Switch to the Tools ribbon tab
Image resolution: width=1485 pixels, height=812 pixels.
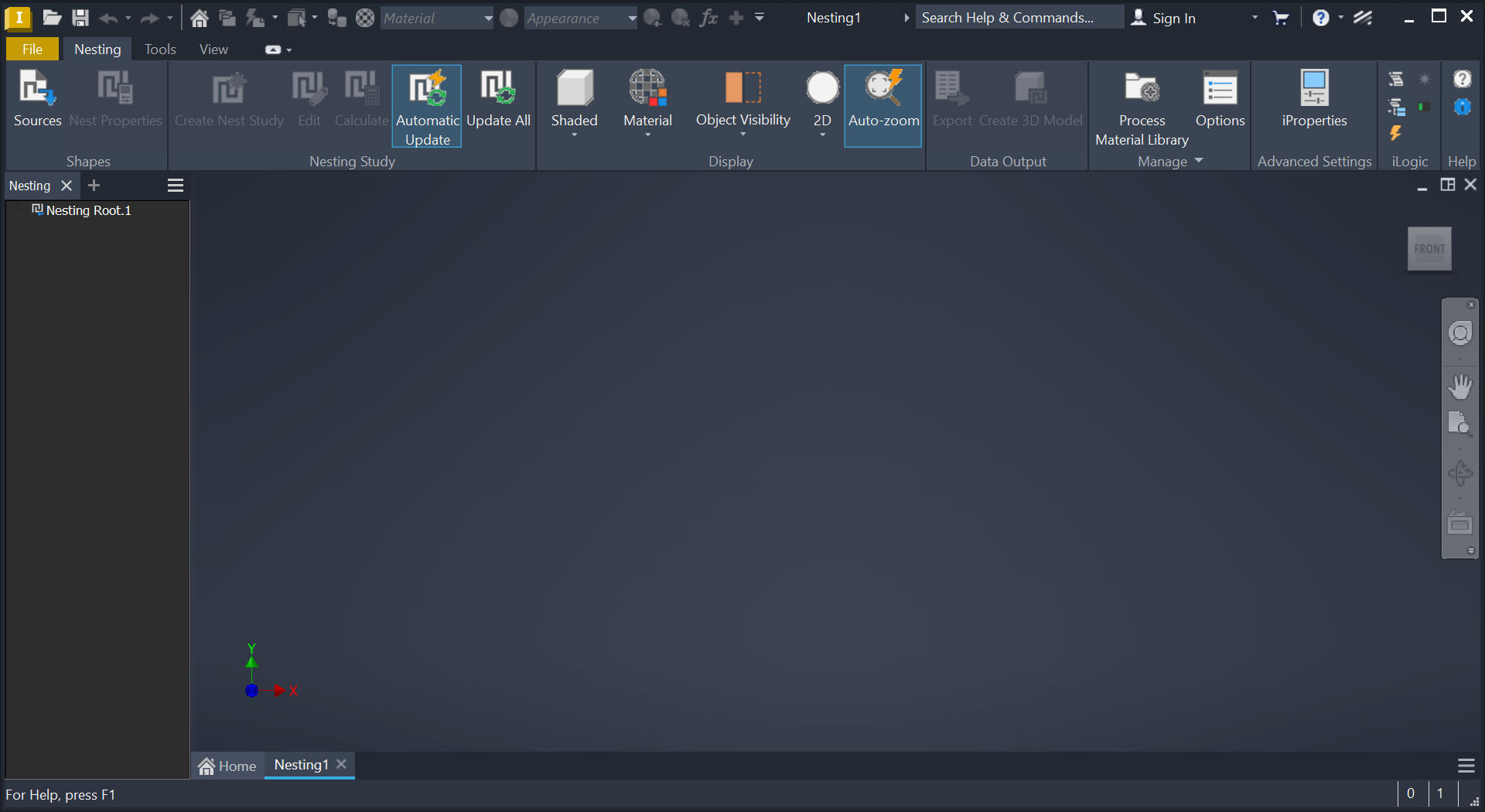(x=160, y=49)
